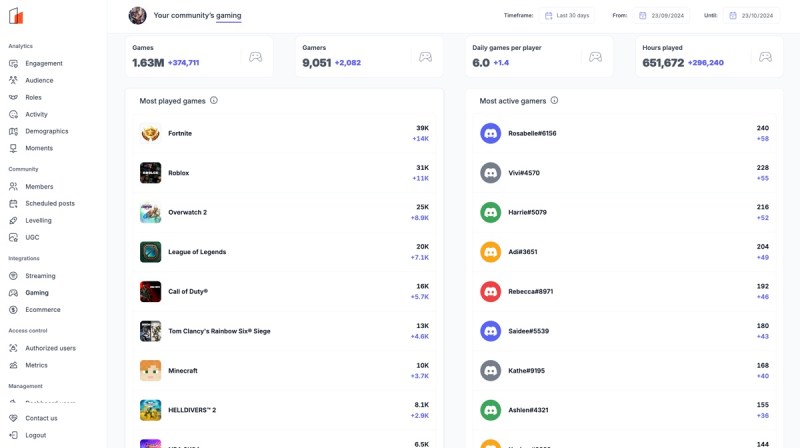Click the Streaming sidebar icon
The height and width of the screenshot is (448, 800).
click(13, 276)
